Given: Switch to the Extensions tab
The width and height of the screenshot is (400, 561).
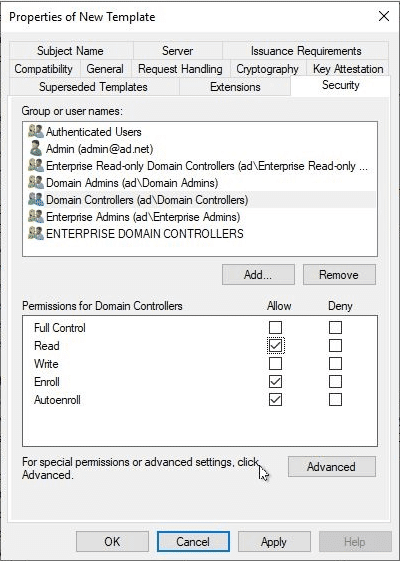Looking at the screenshot, I should click(x=235, y=87).
